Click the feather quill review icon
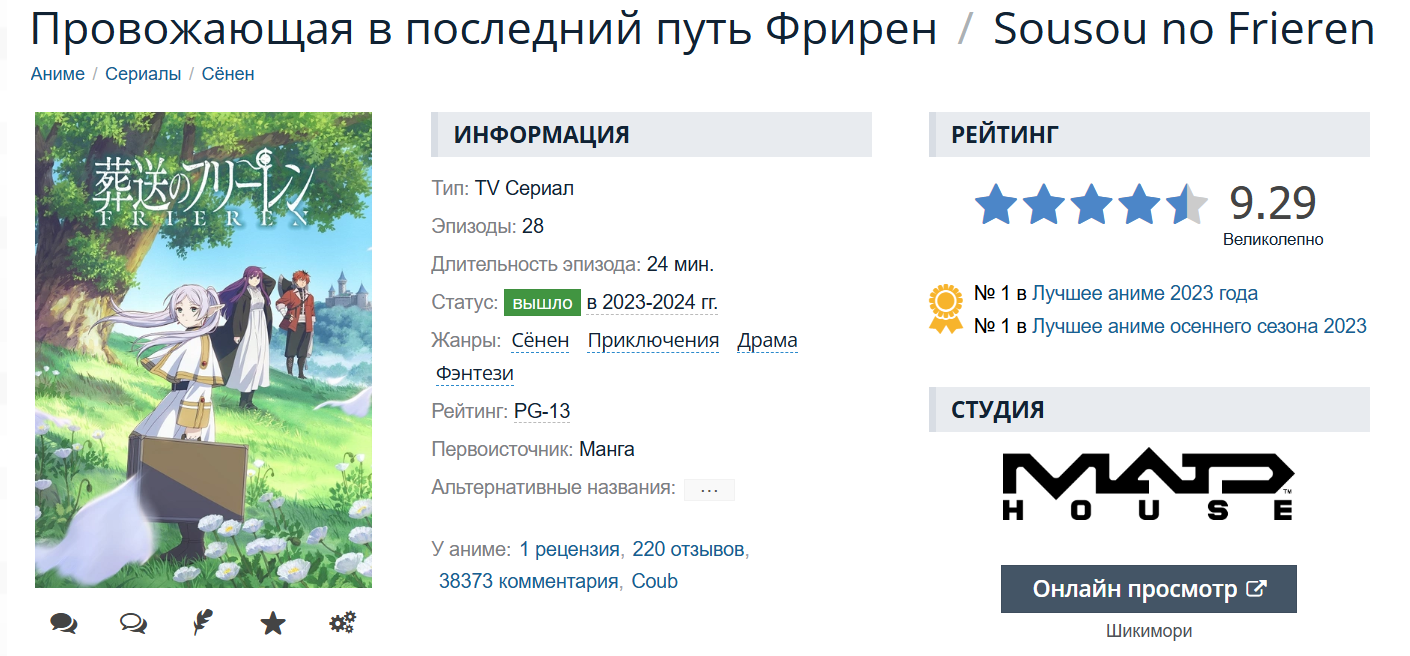 [x=203, y=624]
